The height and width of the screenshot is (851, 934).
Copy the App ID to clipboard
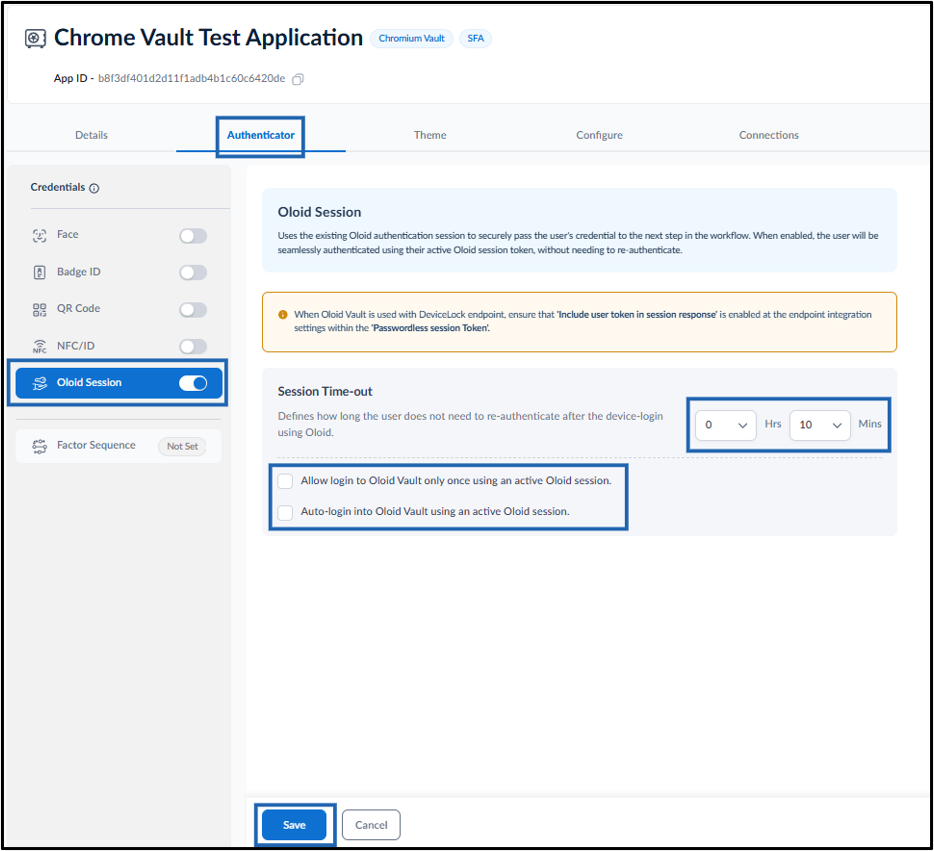(298, 79)
